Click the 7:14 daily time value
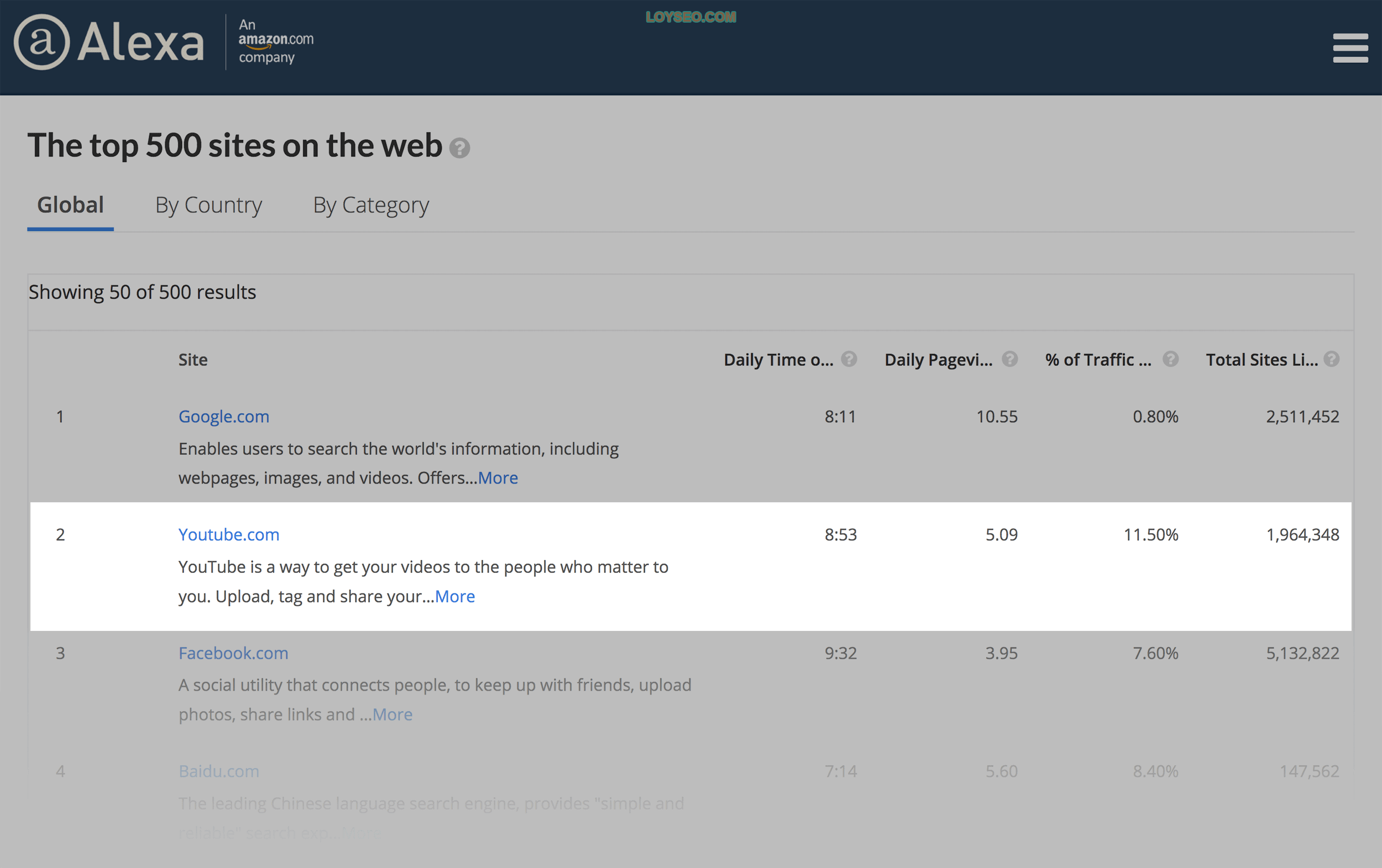This screenshot has height=868, width=1382. coord(840,771)
